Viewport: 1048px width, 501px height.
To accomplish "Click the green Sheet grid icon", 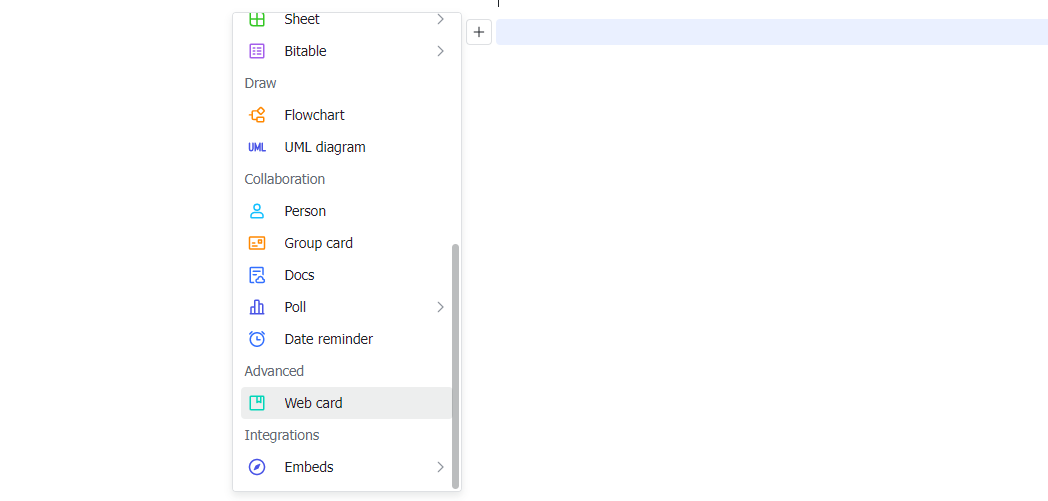I will [257, 19].
